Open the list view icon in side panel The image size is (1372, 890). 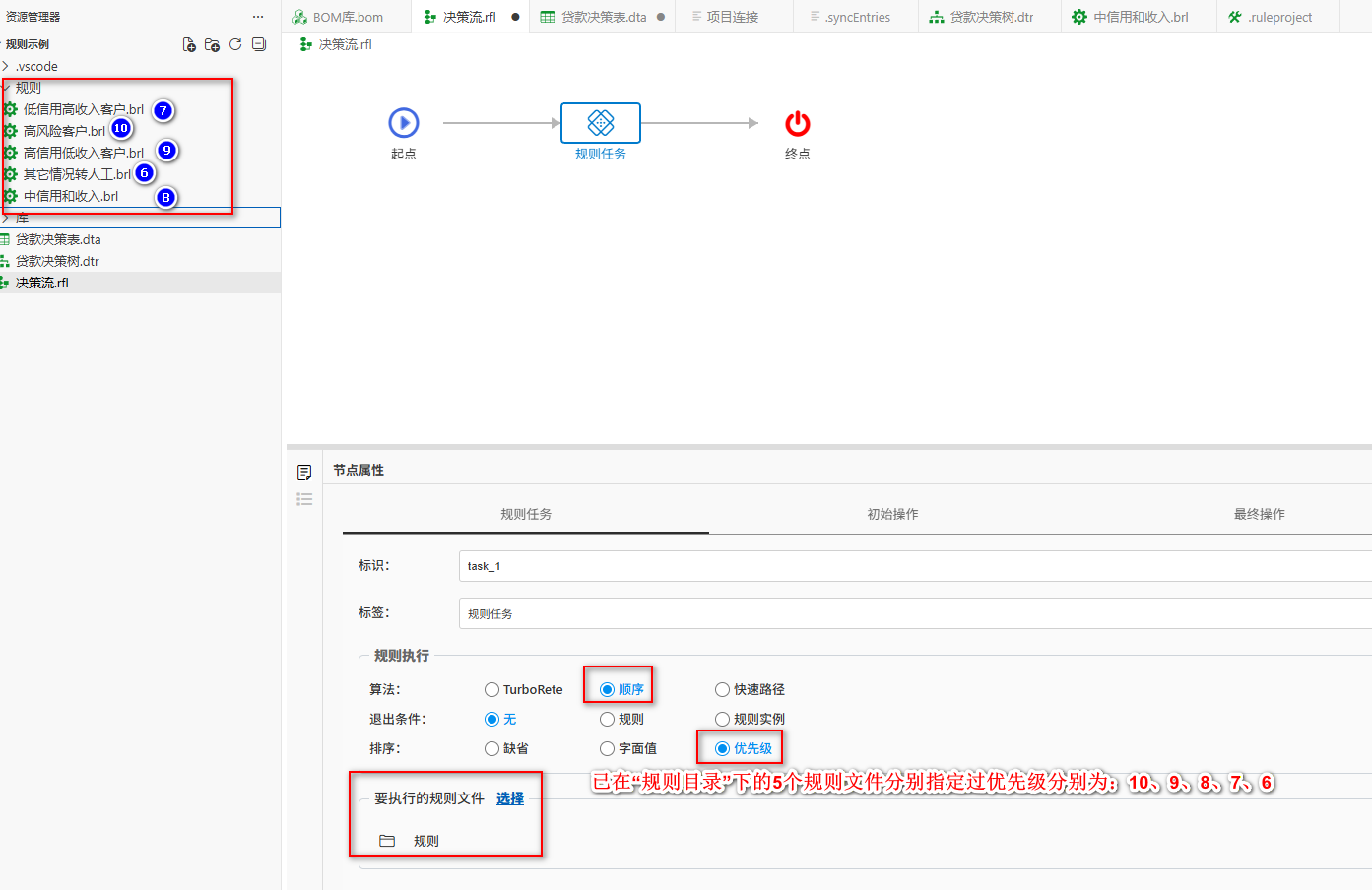click(304, 499)
